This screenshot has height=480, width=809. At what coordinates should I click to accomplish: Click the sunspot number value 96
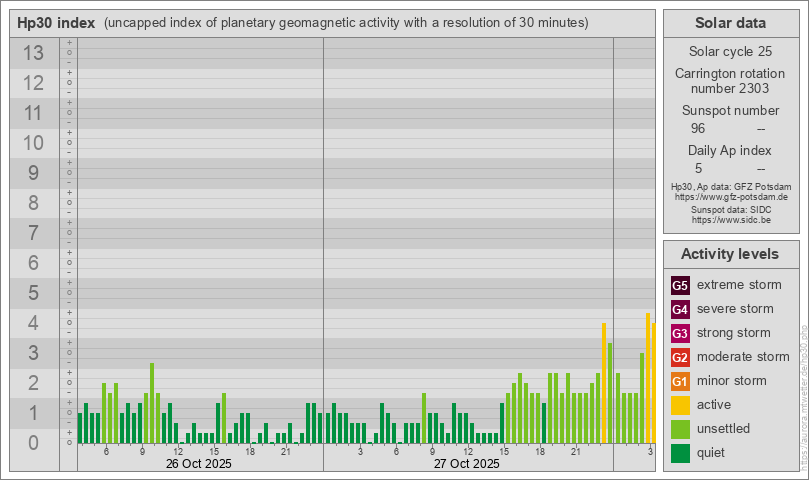pyautogui.click(x=698, y=128)
